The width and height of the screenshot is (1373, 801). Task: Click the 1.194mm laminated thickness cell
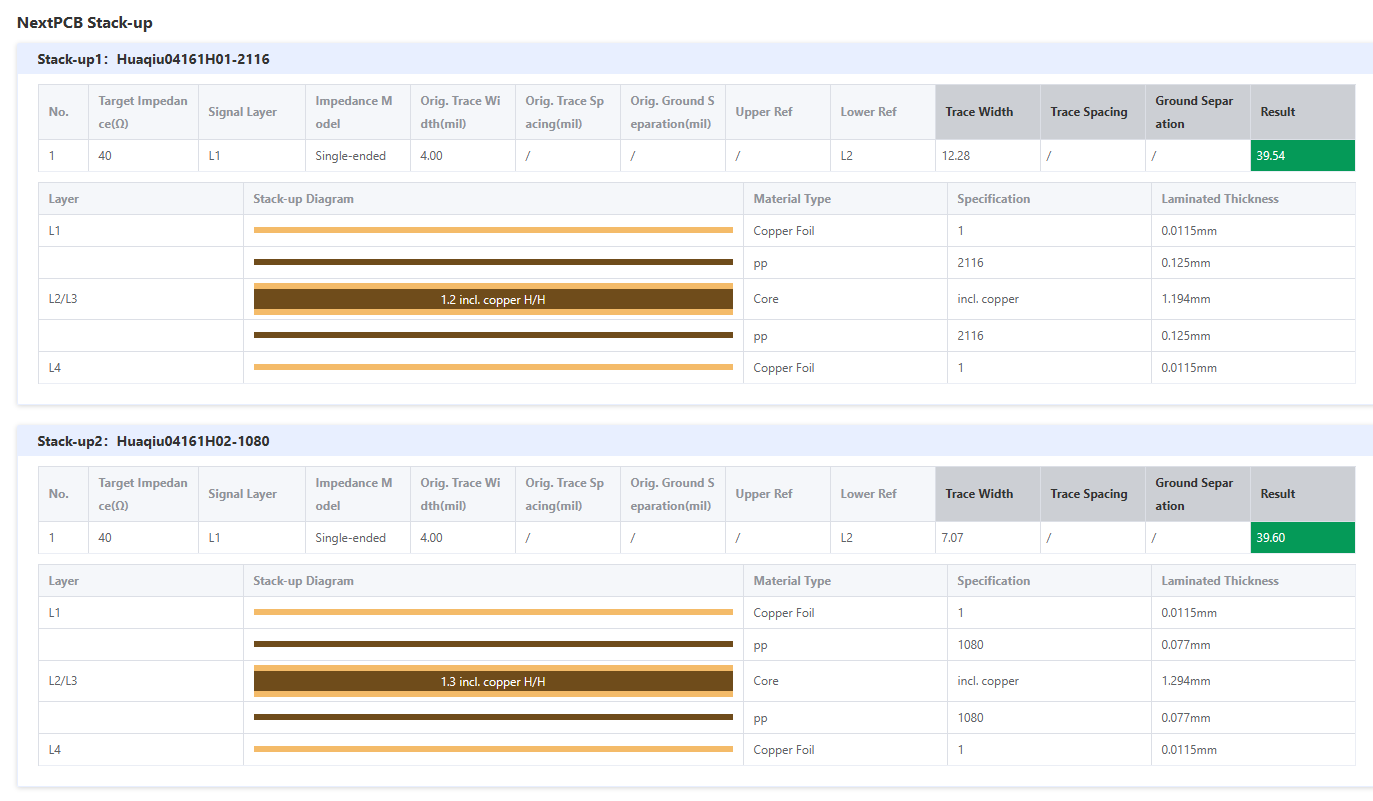tap(1186, 299)
